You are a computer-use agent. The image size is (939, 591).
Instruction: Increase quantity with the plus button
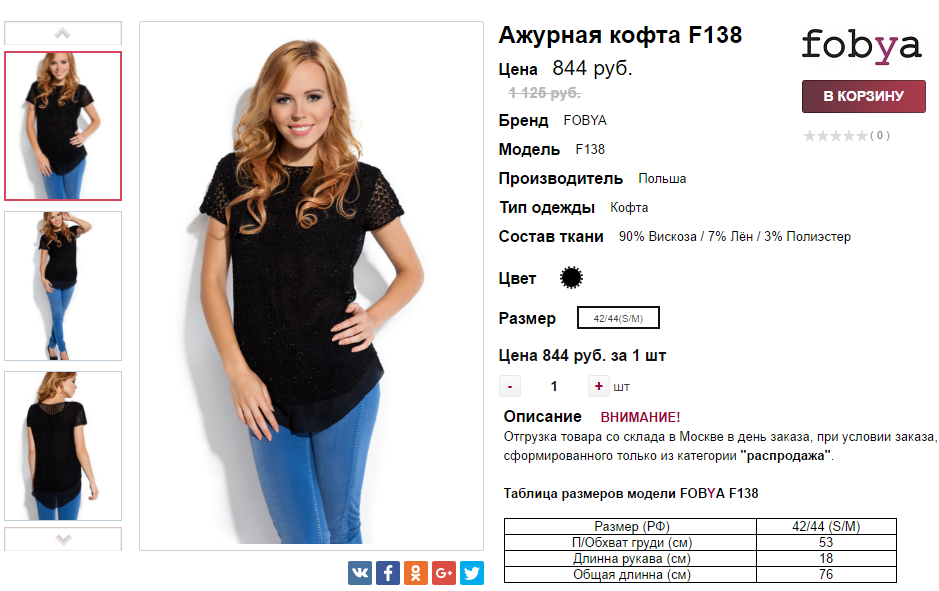[598, 386]
